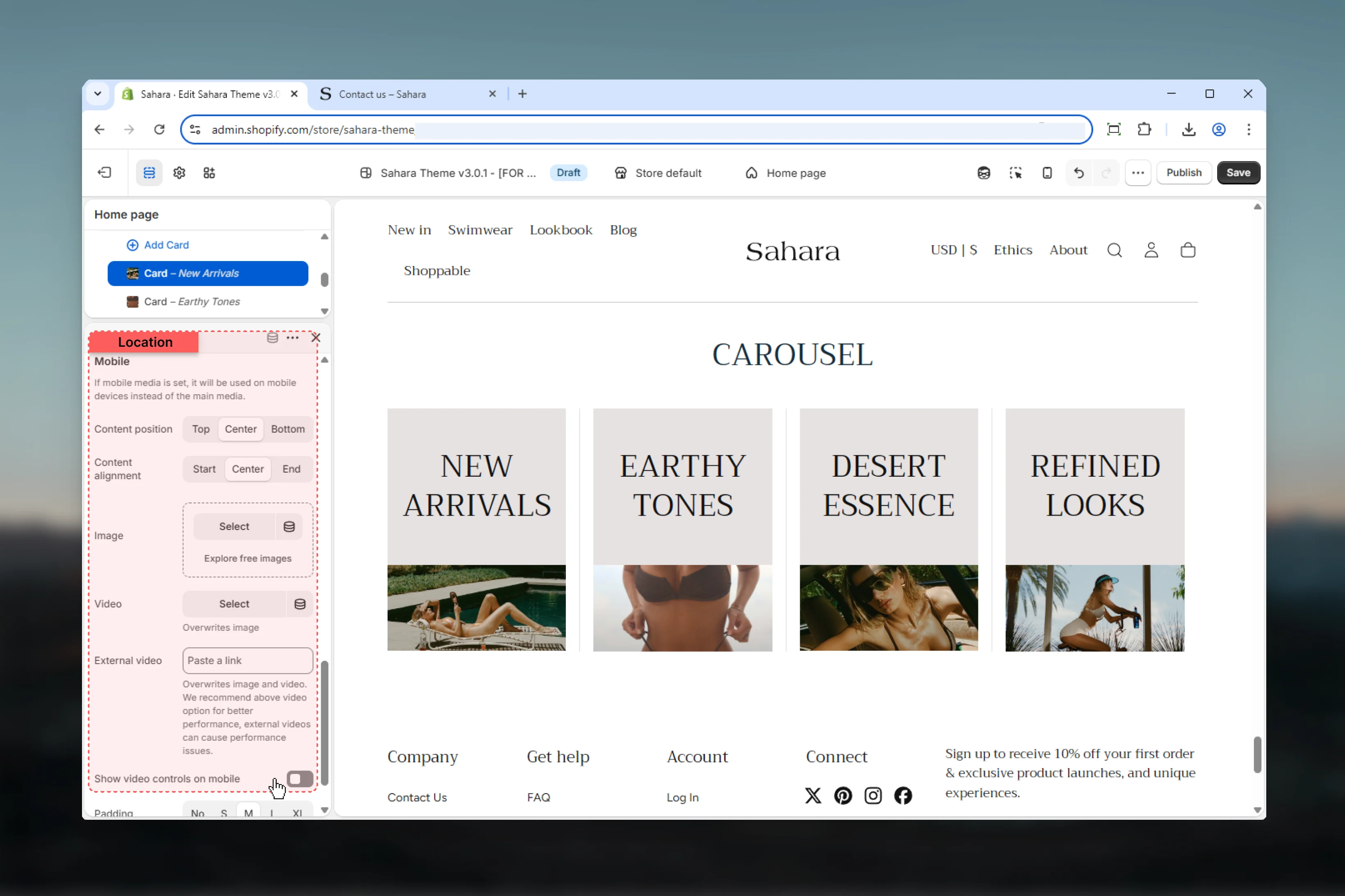Open the Sections panel icon
Screen dimensions: 1345x896
pos(149,173)
